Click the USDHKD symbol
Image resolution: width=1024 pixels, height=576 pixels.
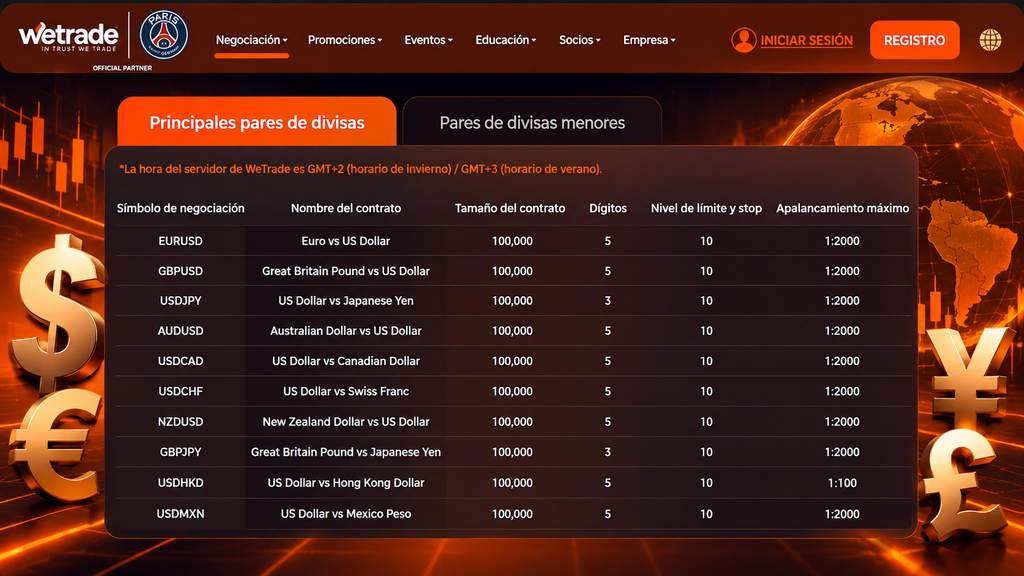pyautogui.click(x=180, y=483)
